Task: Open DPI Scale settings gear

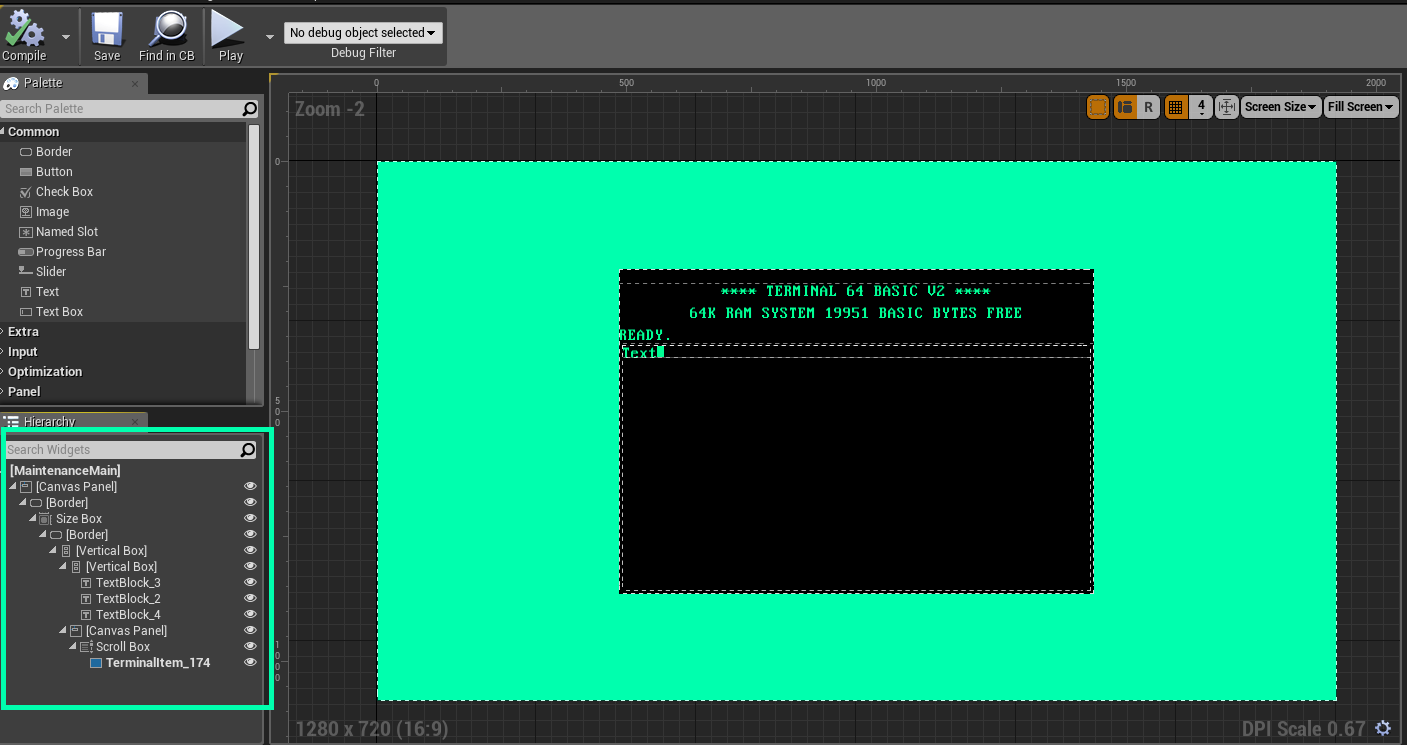Action: coord(1383,728)
